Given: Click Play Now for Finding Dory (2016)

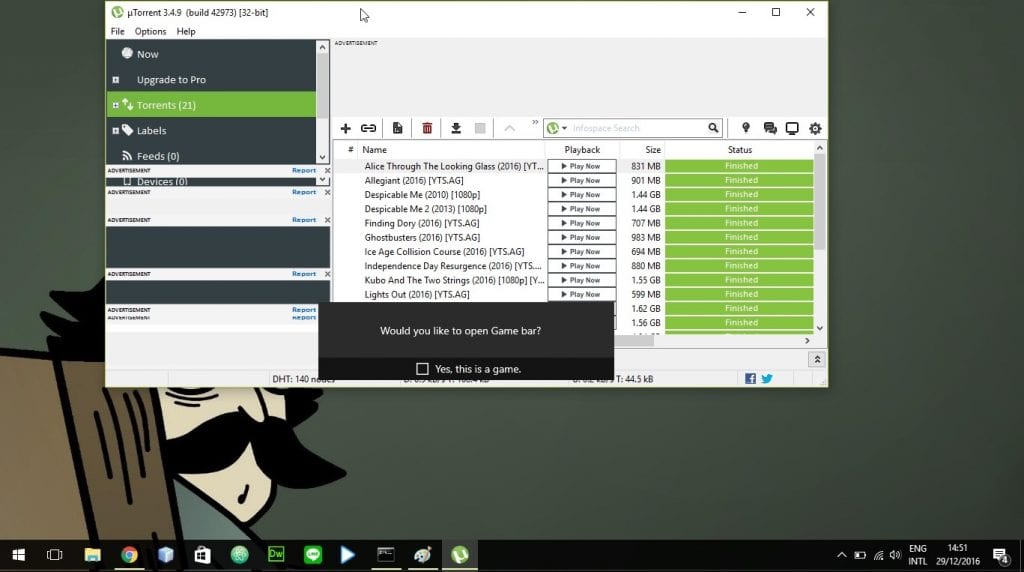Looking at the screenshot, I should (x=581, y=224).
